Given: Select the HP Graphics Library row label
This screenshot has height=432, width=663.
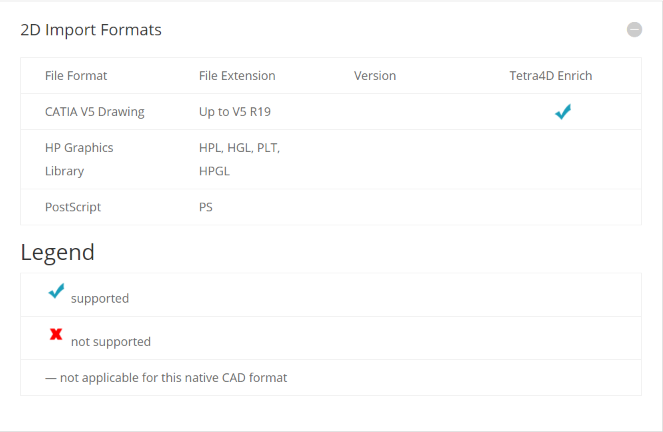Looking at the screenshot, I should click(79, 159).
